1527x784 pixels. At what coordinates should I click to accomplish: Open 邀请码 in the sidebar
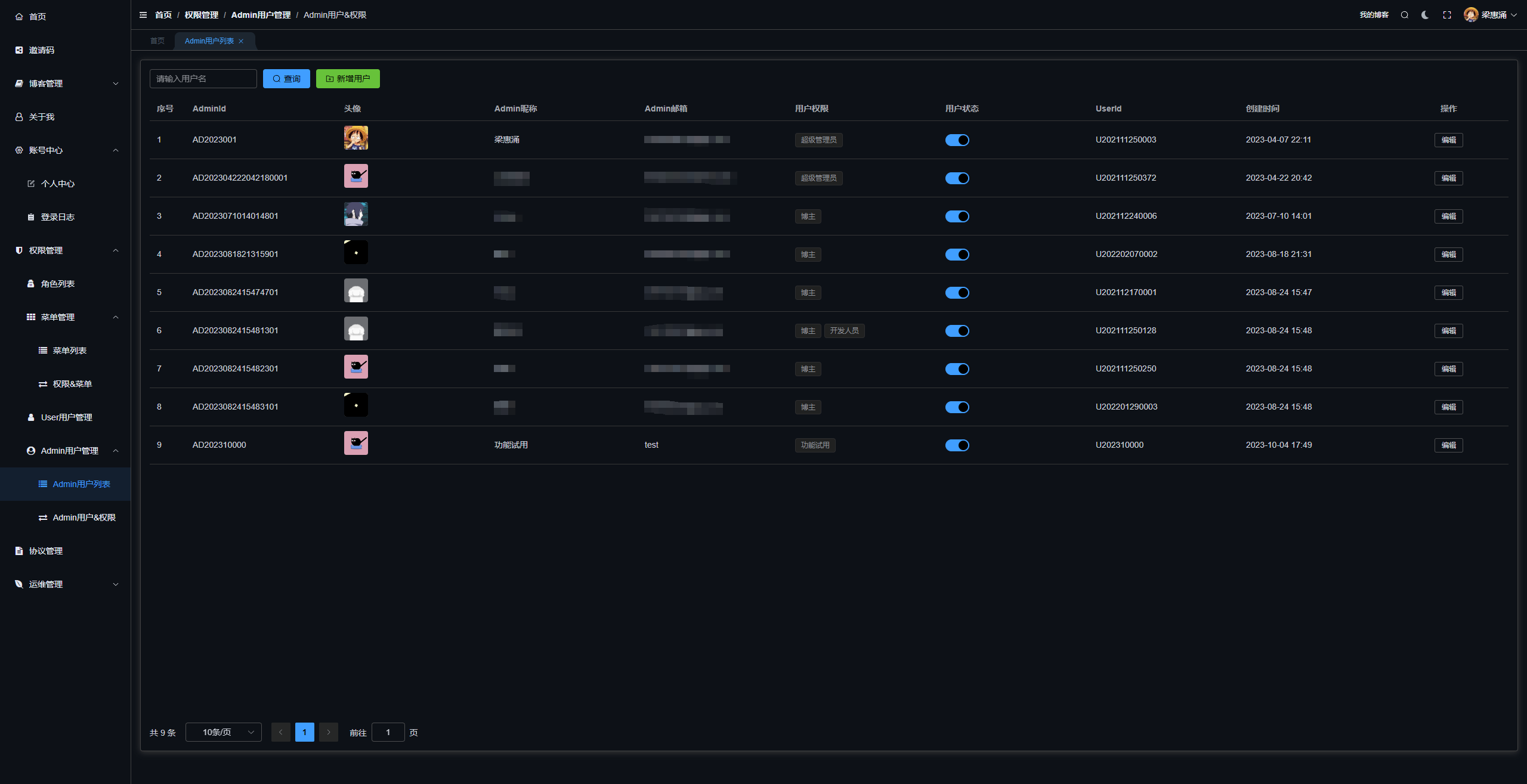click(x=42, y=50)
